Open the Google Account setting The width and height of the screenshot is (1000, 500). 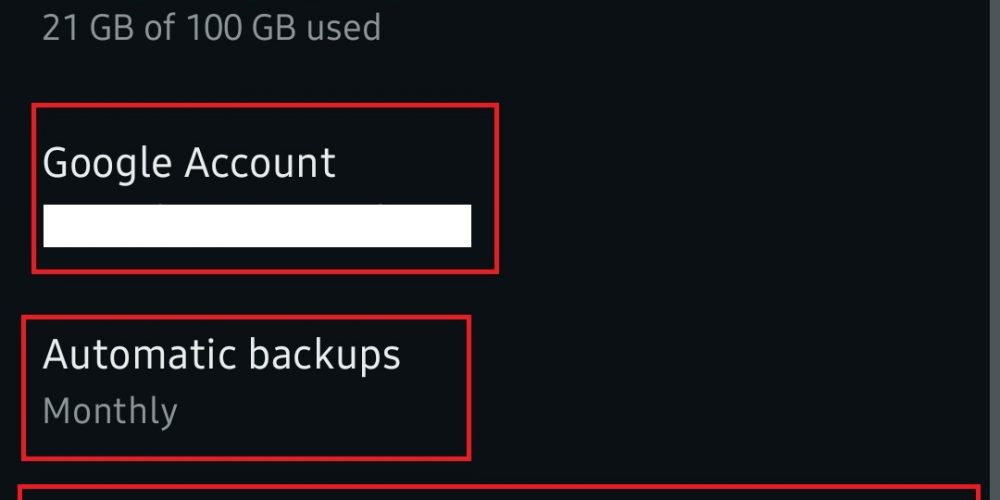pos(265,188)
